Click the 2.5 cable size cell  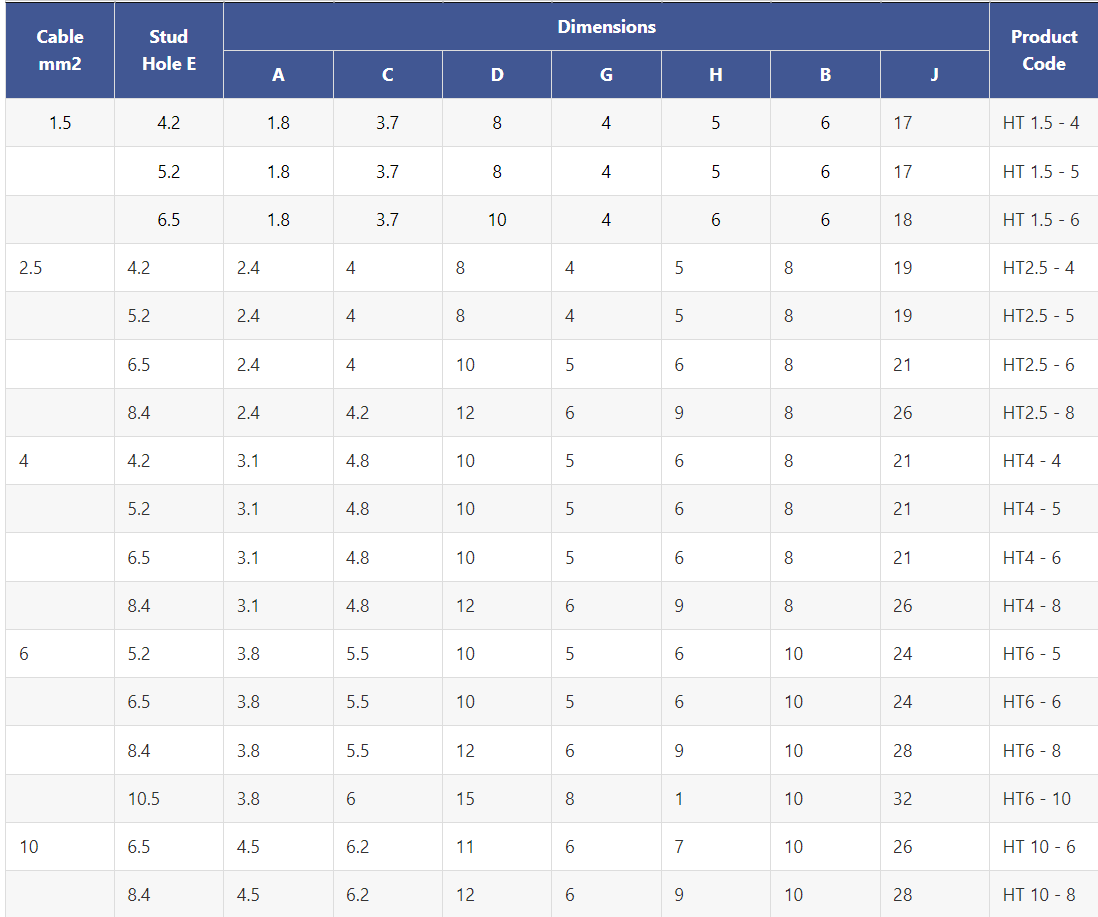pos(31,268)
